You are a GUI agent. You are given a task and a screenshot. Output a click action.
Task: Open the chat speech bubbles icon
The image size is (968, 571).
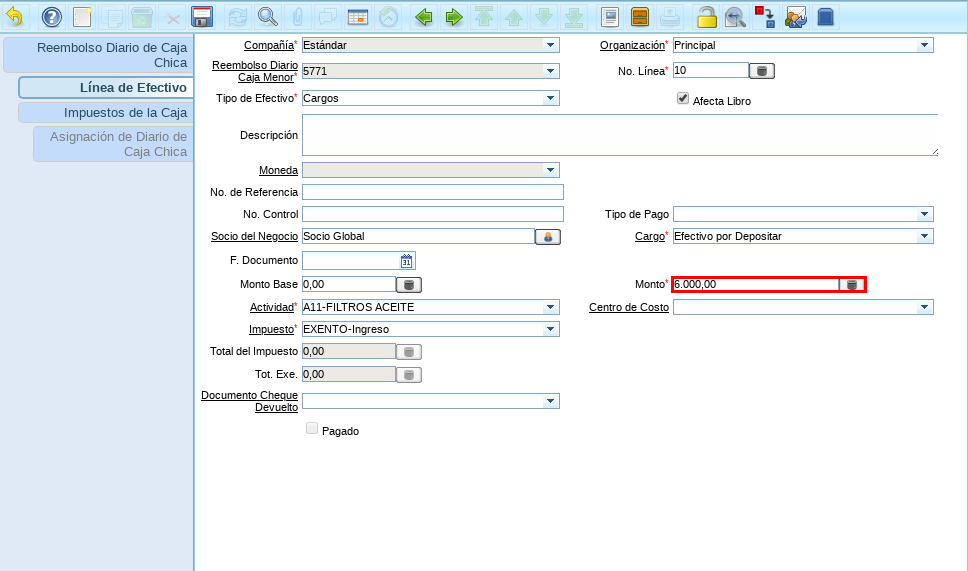tap(328, 17)
